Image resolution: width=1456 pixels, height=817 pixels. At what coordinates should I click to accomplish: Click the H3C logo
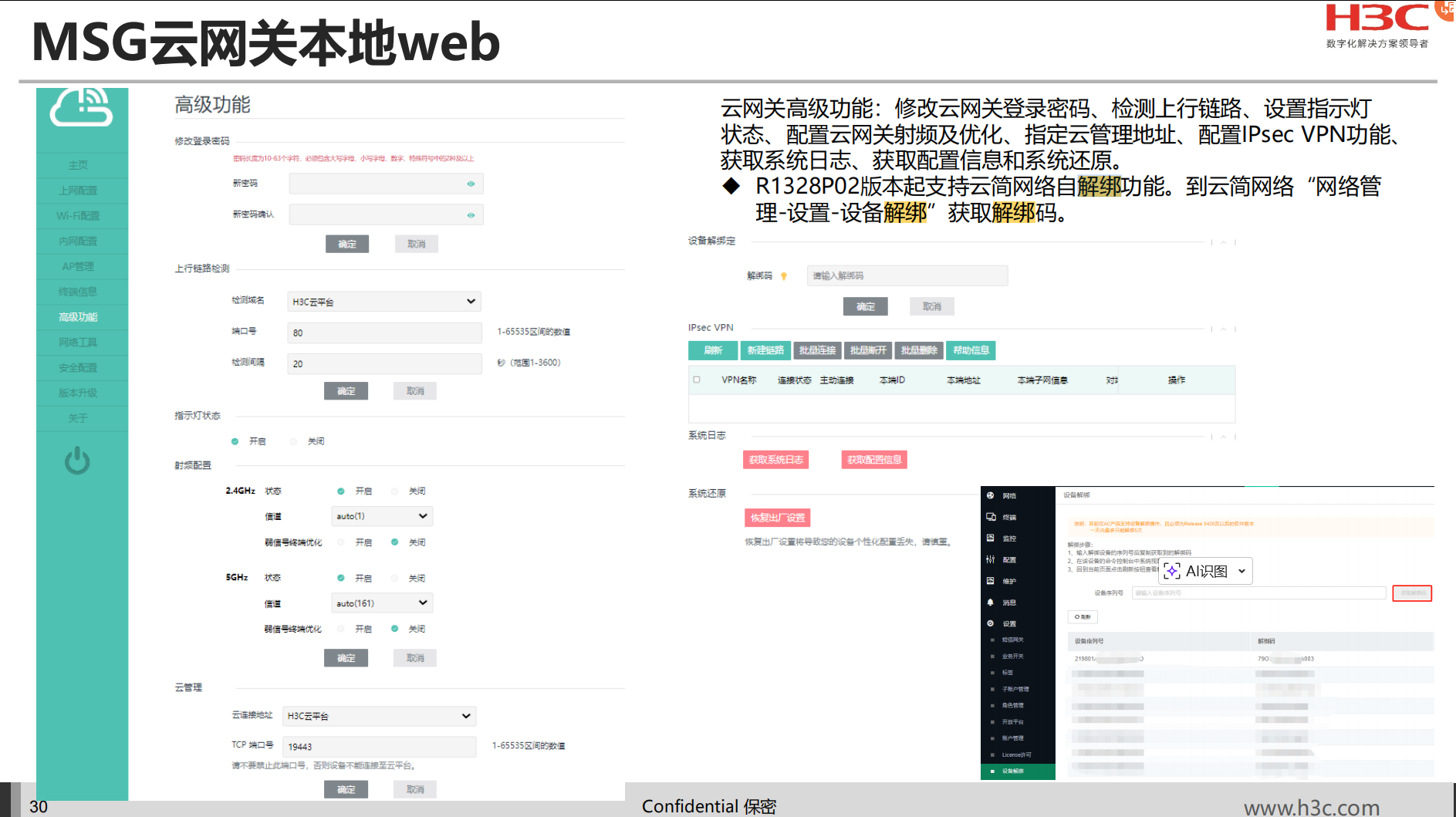1378,19
